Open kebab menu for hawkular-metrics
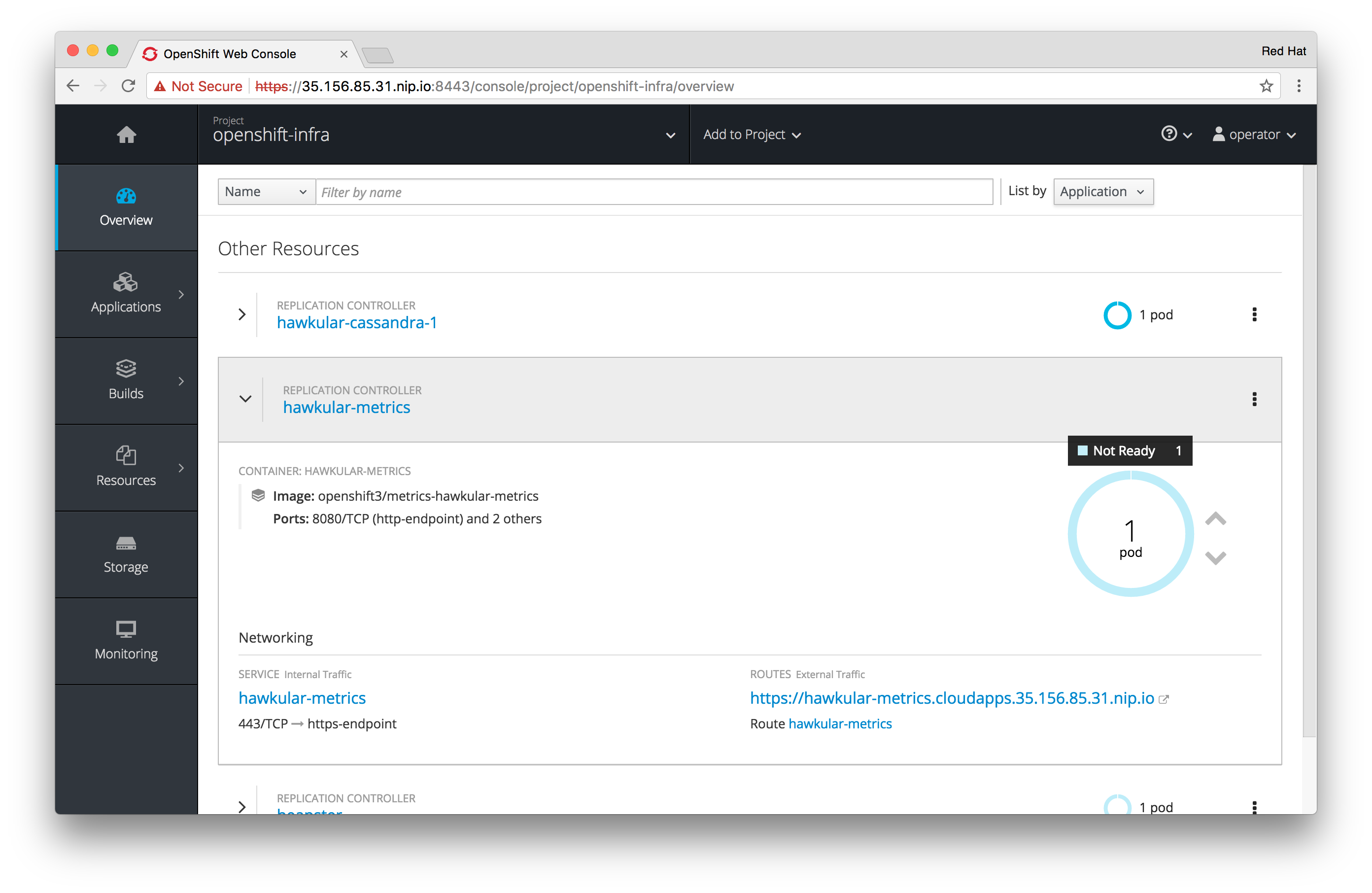 click(1254, 399)
